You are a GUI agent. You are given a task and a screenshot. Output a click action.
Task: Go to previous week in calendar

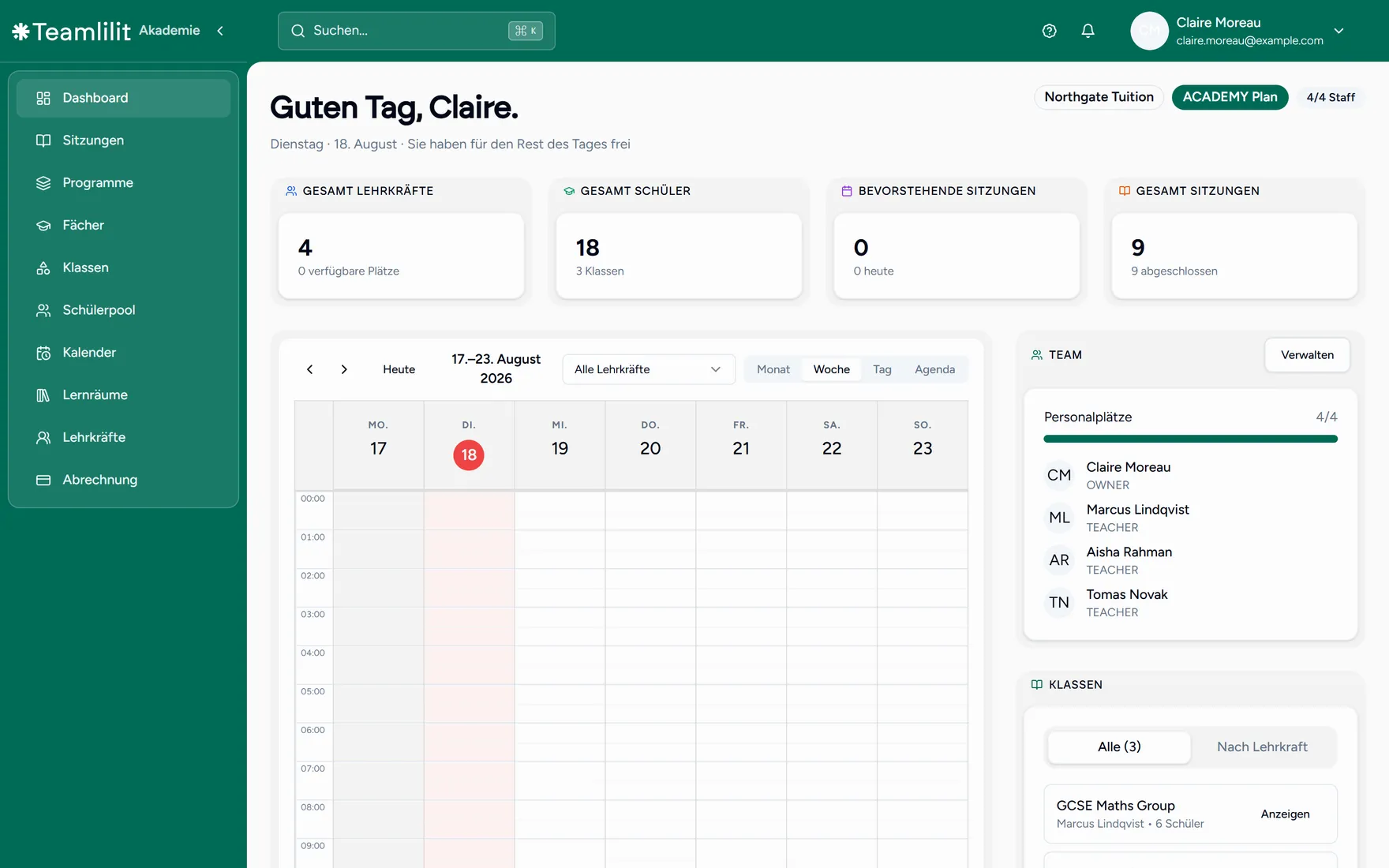[x=309, y=369]
